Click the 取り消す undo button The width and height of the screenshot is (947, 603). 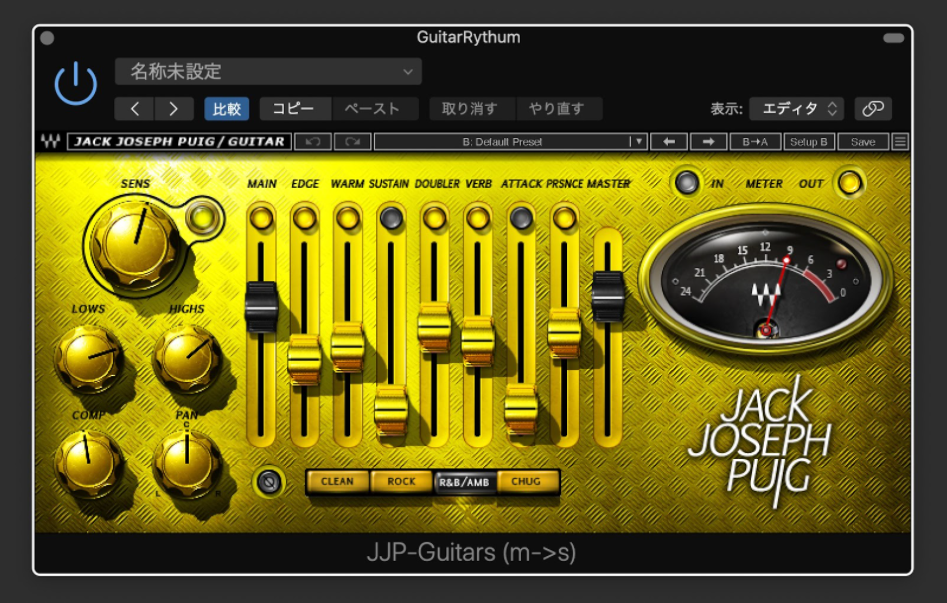coord(472,109)
